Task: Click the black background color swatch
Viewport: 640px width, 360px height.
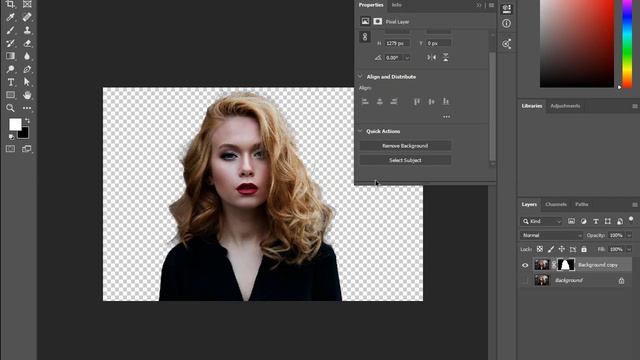Action: [24, 134]
